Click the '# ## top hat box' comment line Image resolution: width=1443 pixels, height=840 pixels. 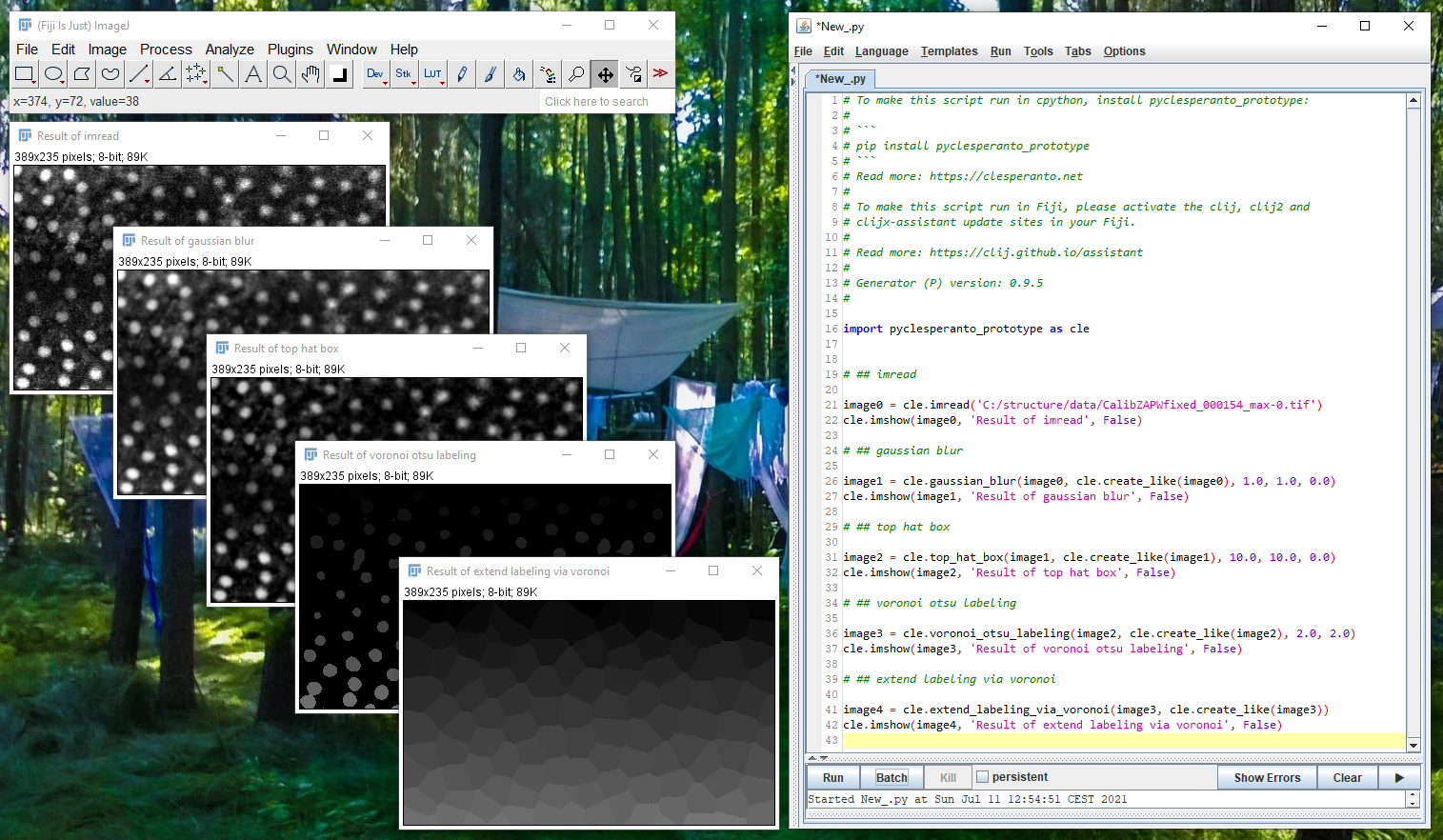[x=896, y=527]
